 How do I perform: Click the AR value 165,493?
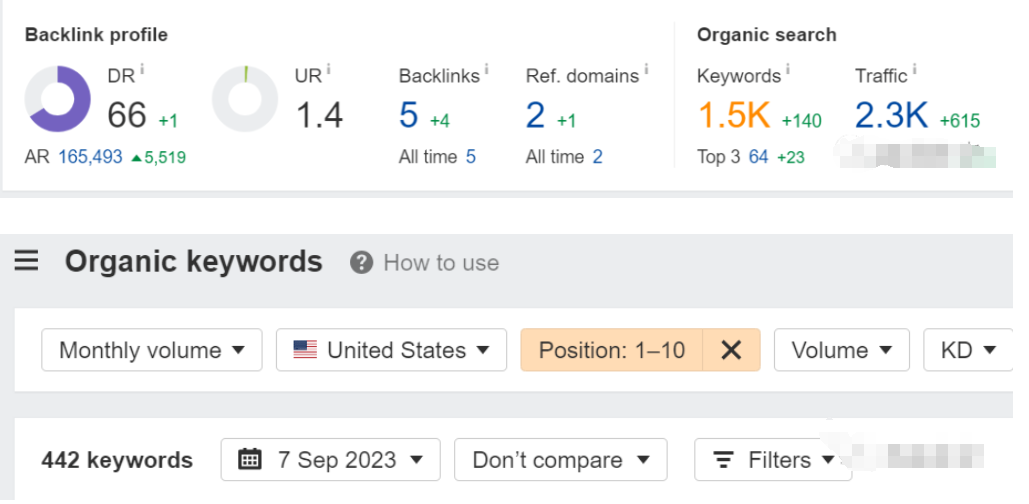point(91,157)
